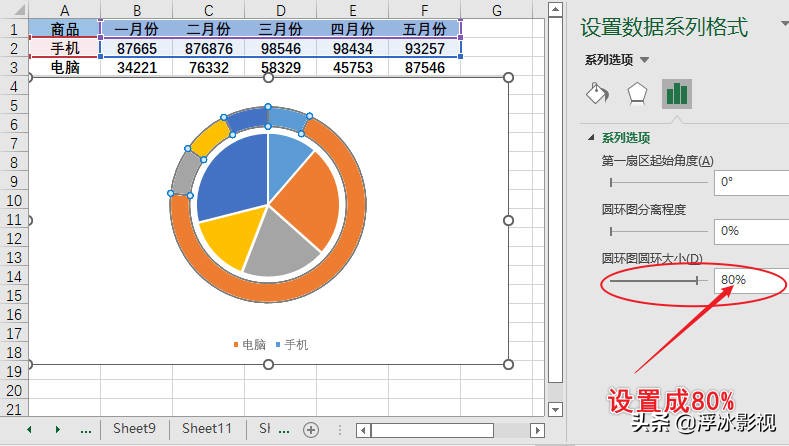Select cell containing 五月份
789x446 pixels.
click(x=424, y=29)
